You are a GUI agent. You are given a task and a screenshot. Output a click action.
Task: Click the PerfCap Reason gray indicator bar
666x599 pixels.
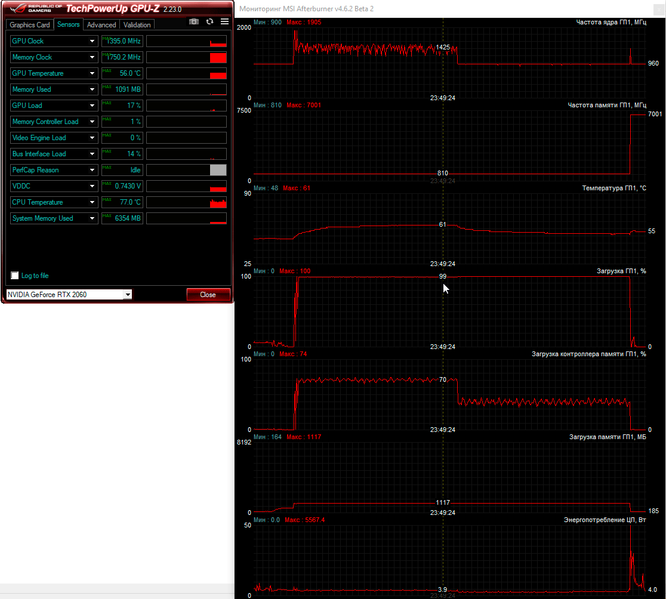coord(218,170)
